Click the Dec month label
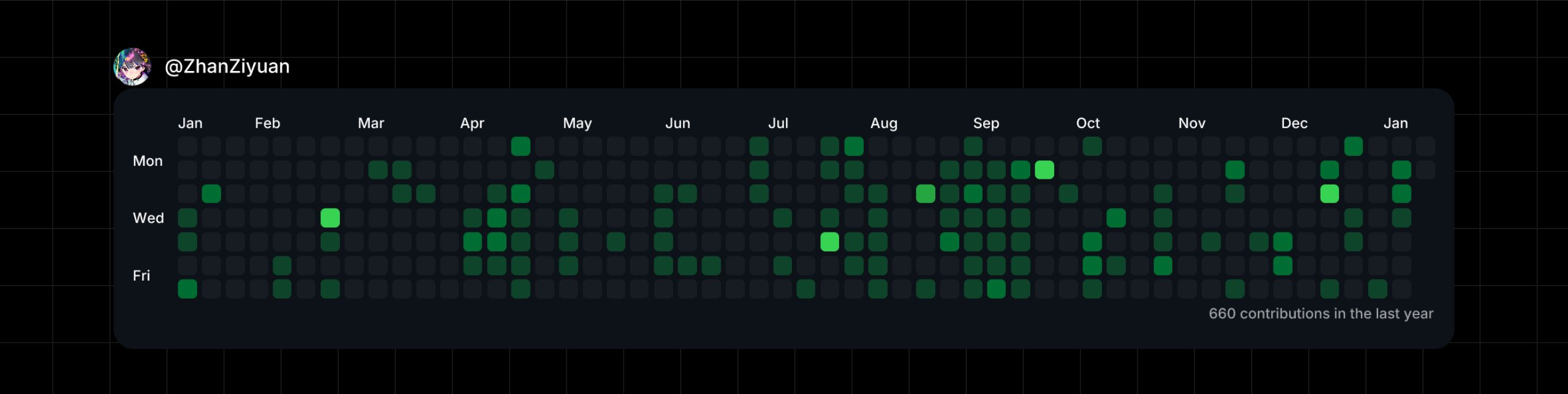Image resolution: width=1568 pixels, height=394 pixels. point(1294,124)
